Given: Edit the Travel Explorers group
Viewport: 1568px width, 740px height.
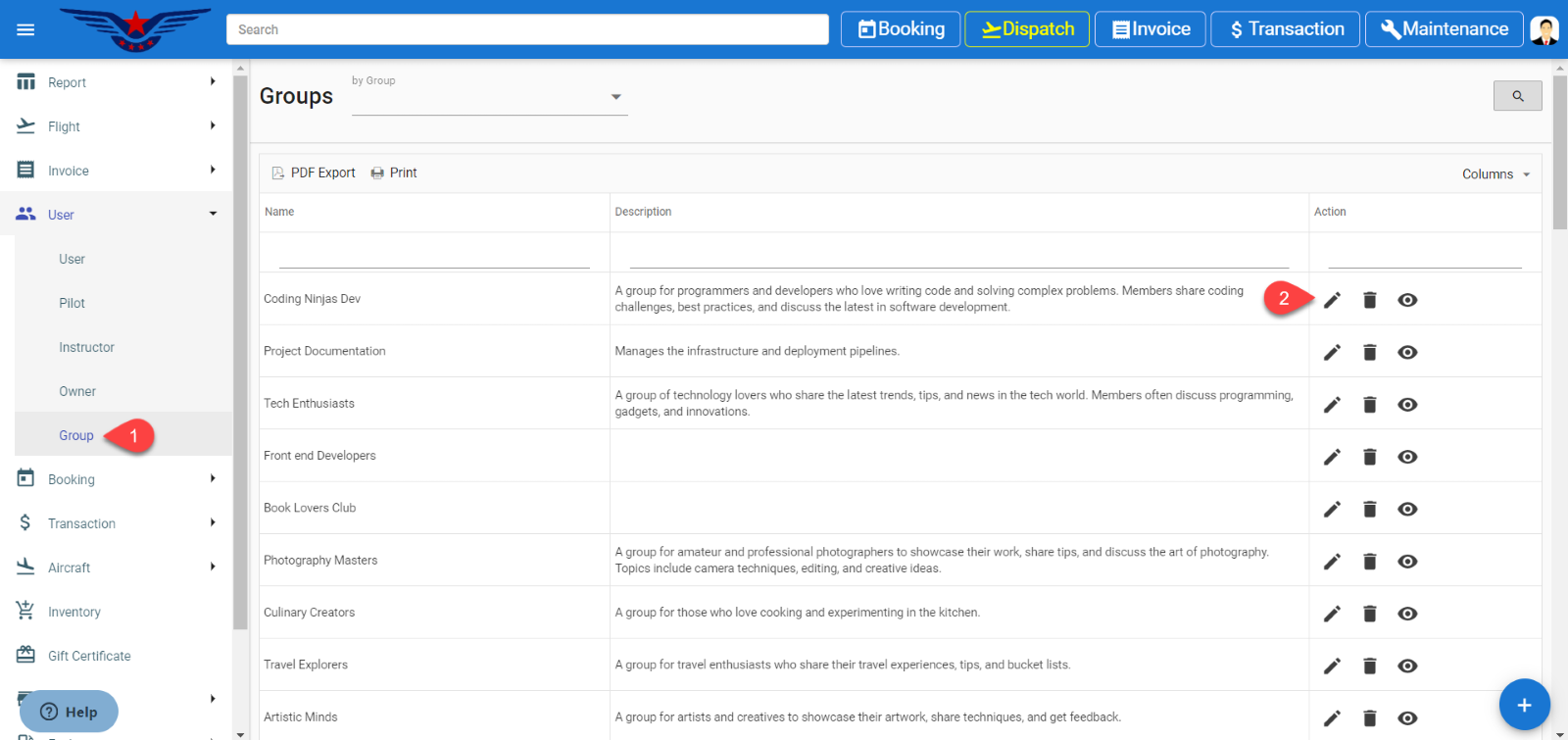Looking at the screenshot, I should (x=1332, y=666).
